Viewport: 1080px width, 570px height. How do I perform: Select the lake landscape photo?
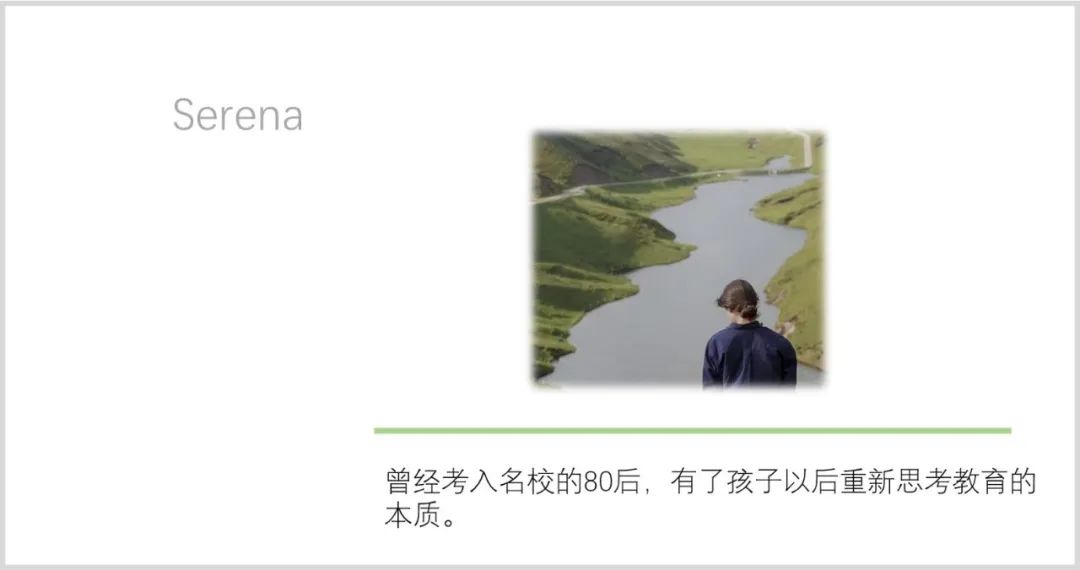coord(678,260)
